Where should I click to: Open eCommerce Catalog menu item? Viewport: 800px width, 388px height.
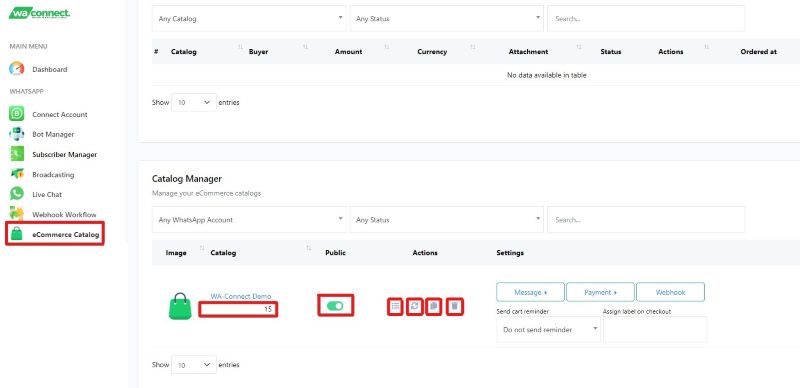point(66,235)
